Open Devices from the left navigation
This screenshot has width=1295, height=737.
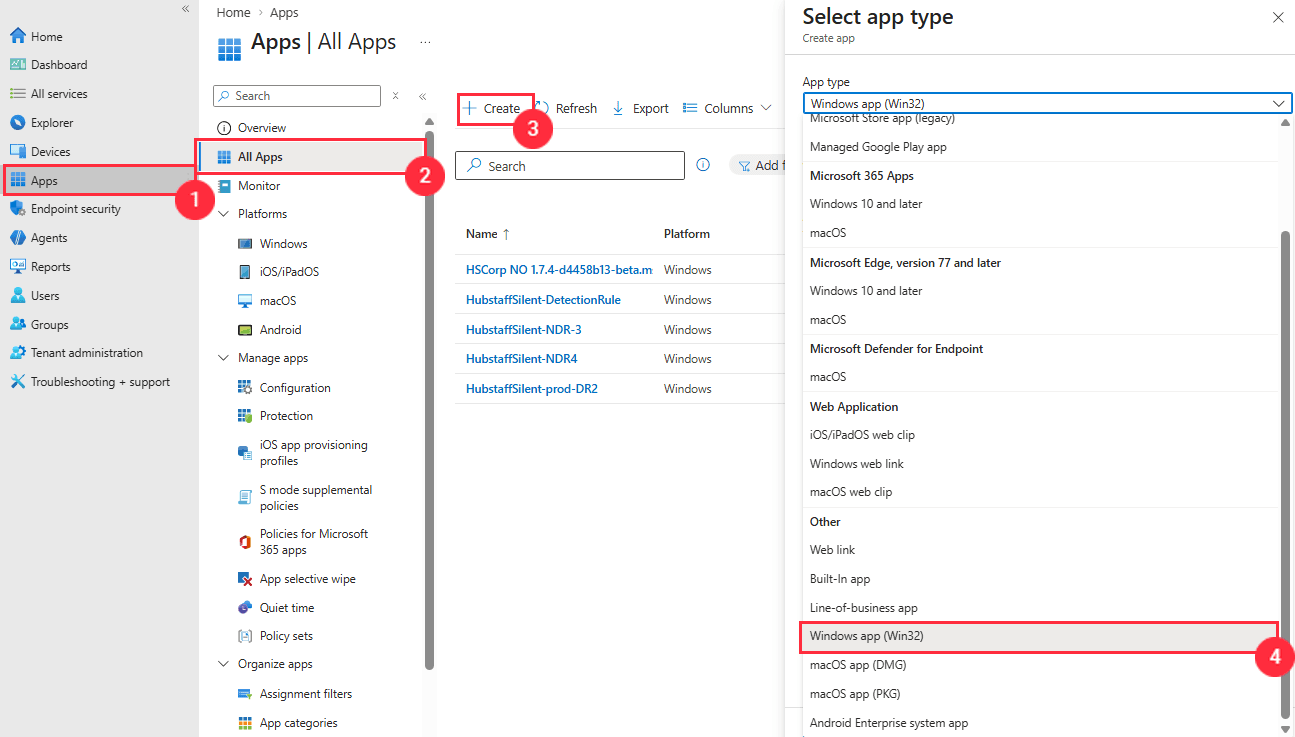[x=50, y=152]
